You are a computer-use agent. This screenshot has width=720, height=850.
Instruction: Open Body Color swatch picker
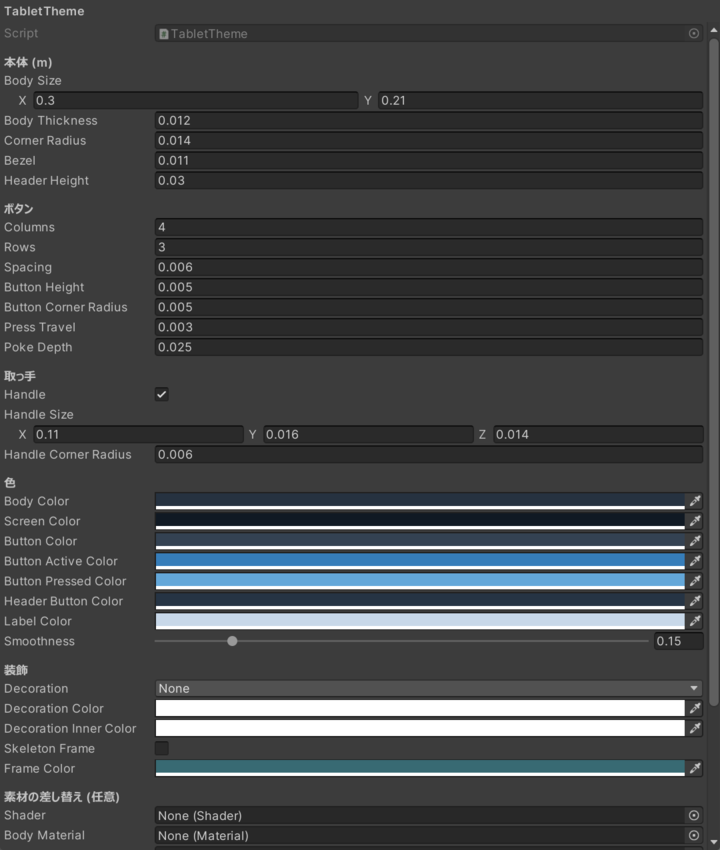point(420,501)
